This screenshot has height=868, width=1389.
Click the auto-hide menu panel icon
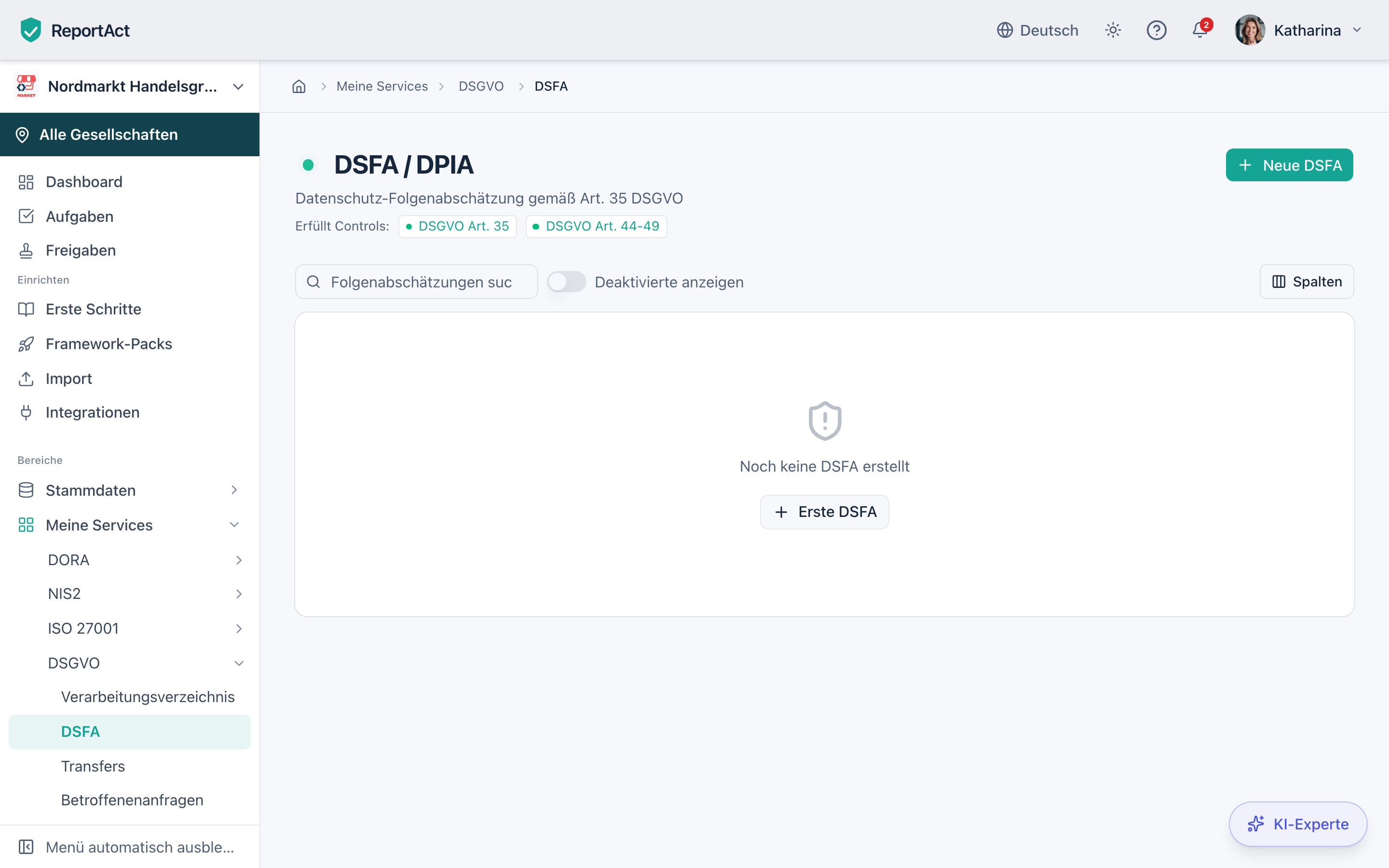click(26, 847)
